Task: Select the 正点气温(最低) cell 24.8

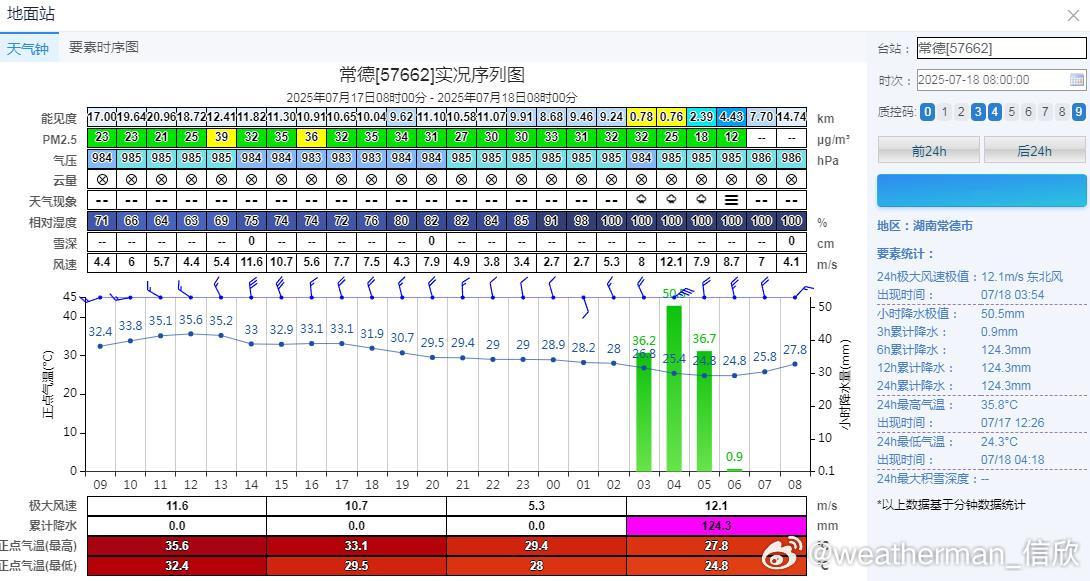Action: 716,566
